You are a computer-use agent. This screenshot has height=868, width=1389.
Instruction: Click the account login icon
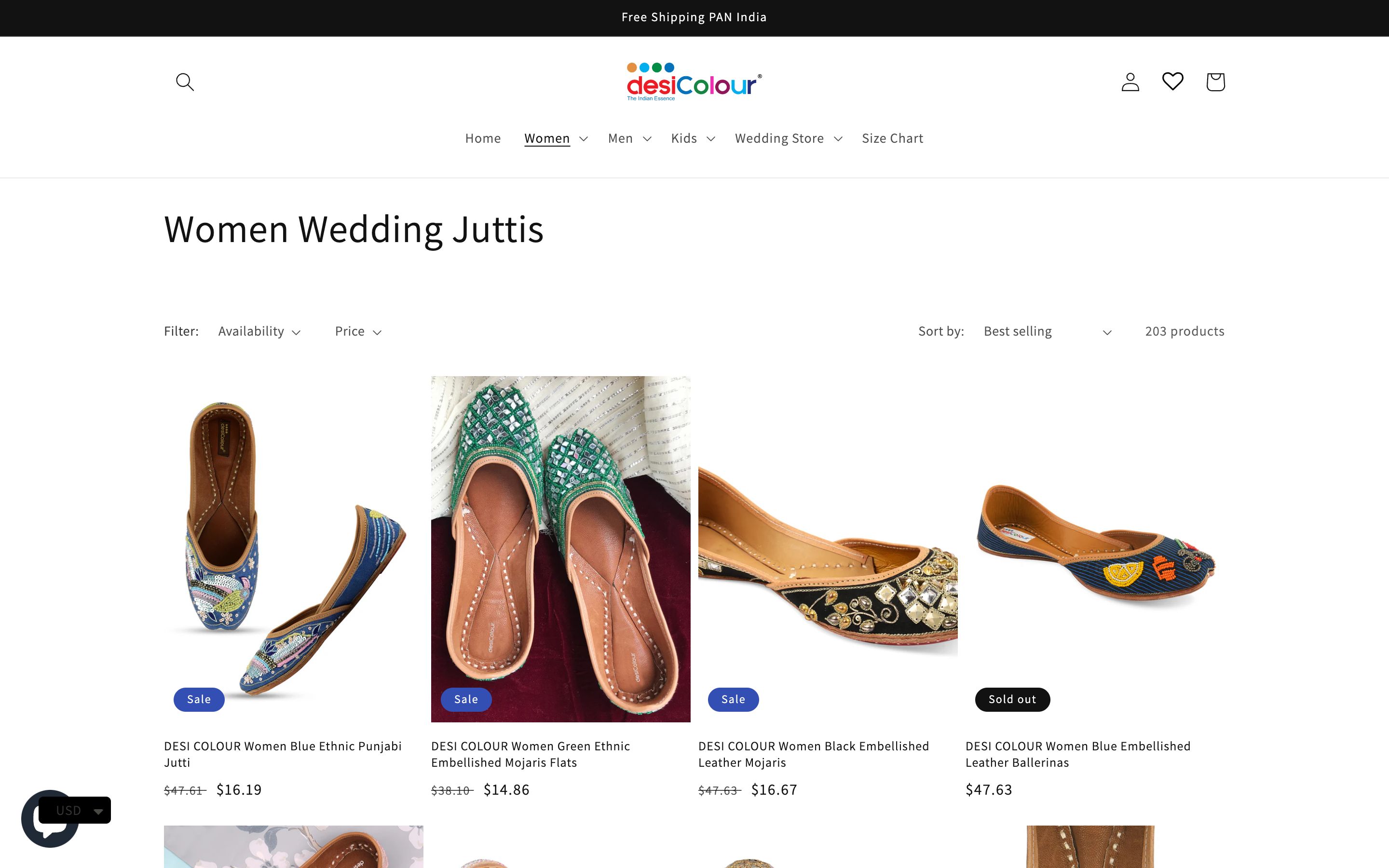1130,81
